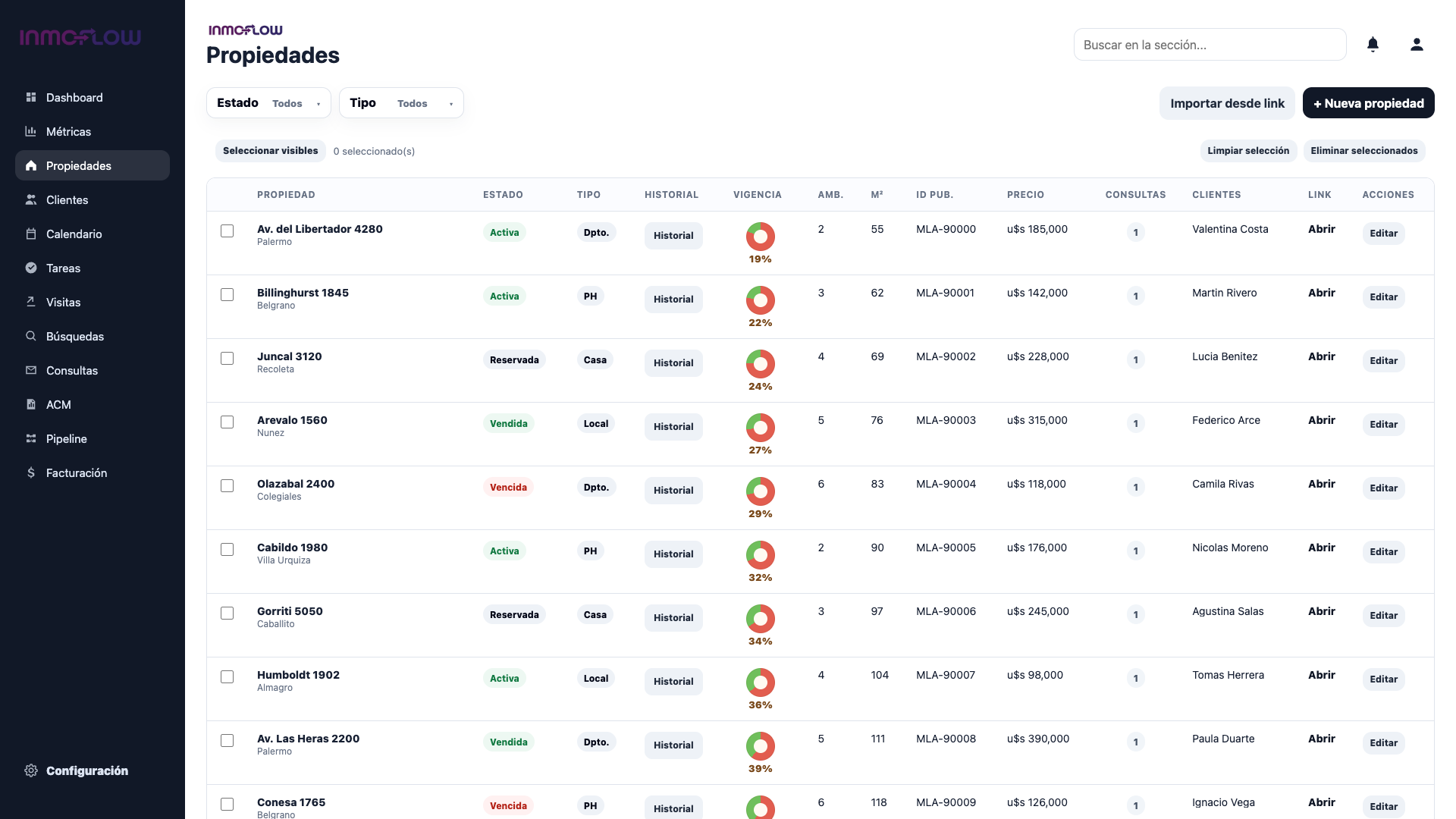The width and height of the screenshot is (1456, 819).
Task: Open Métricas section
Action: 93,131
